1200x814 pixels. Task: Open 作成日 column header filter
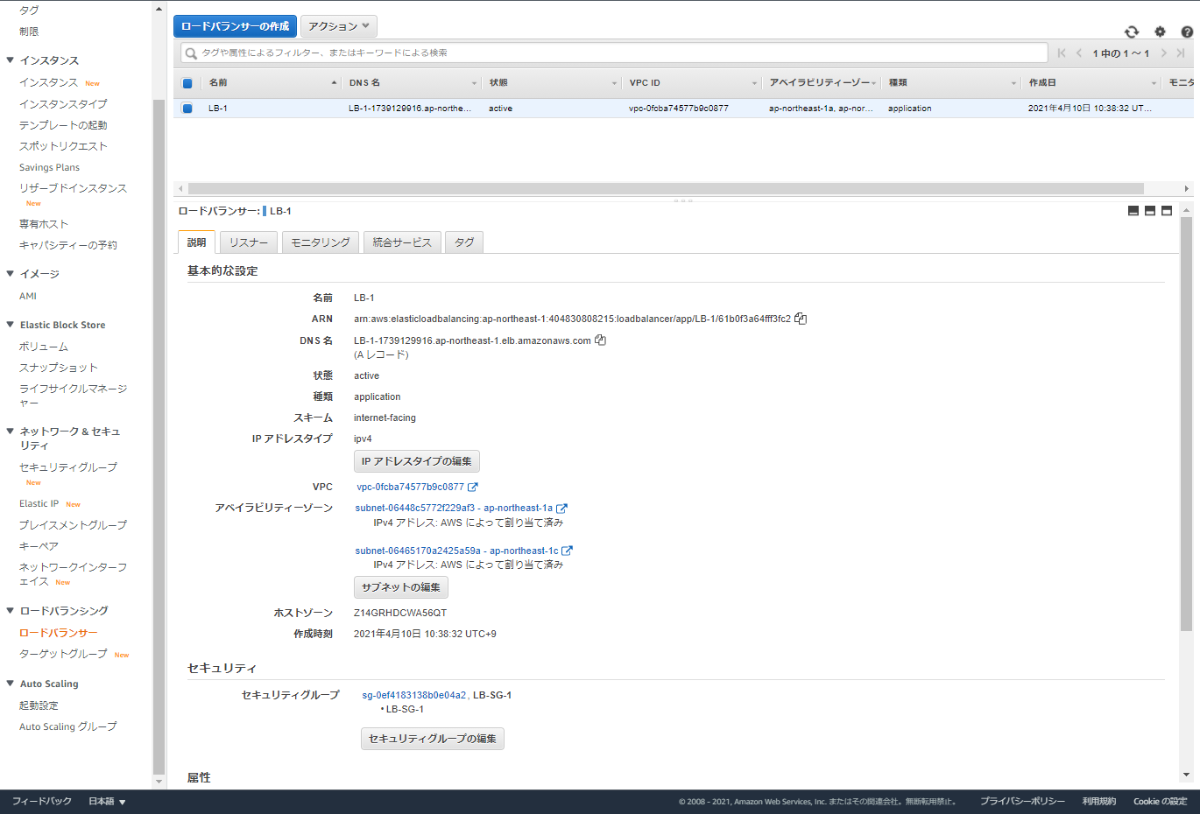click(1154, 83)
